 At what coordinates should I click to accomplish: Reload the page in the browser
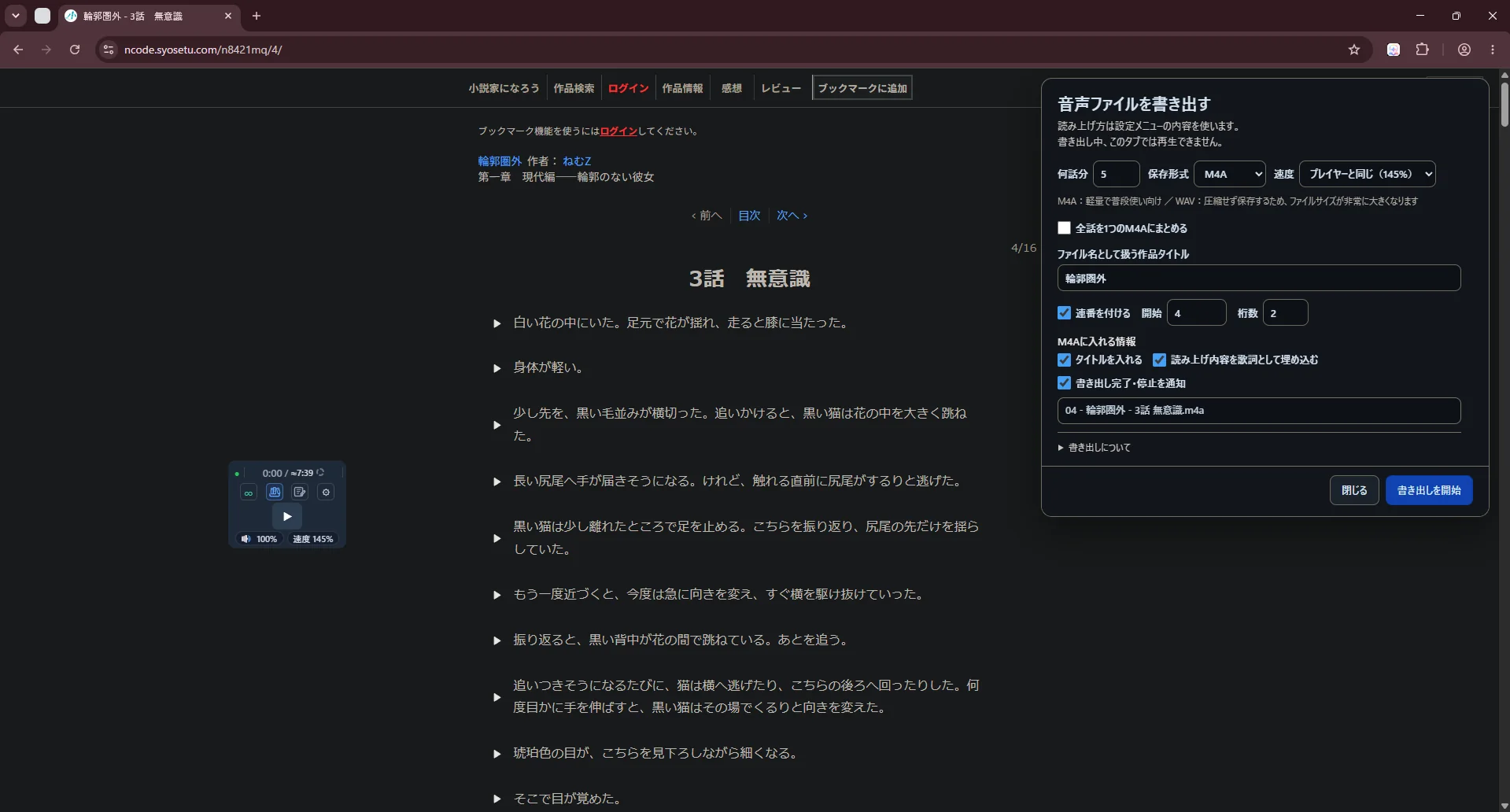(x=75, y=50)
